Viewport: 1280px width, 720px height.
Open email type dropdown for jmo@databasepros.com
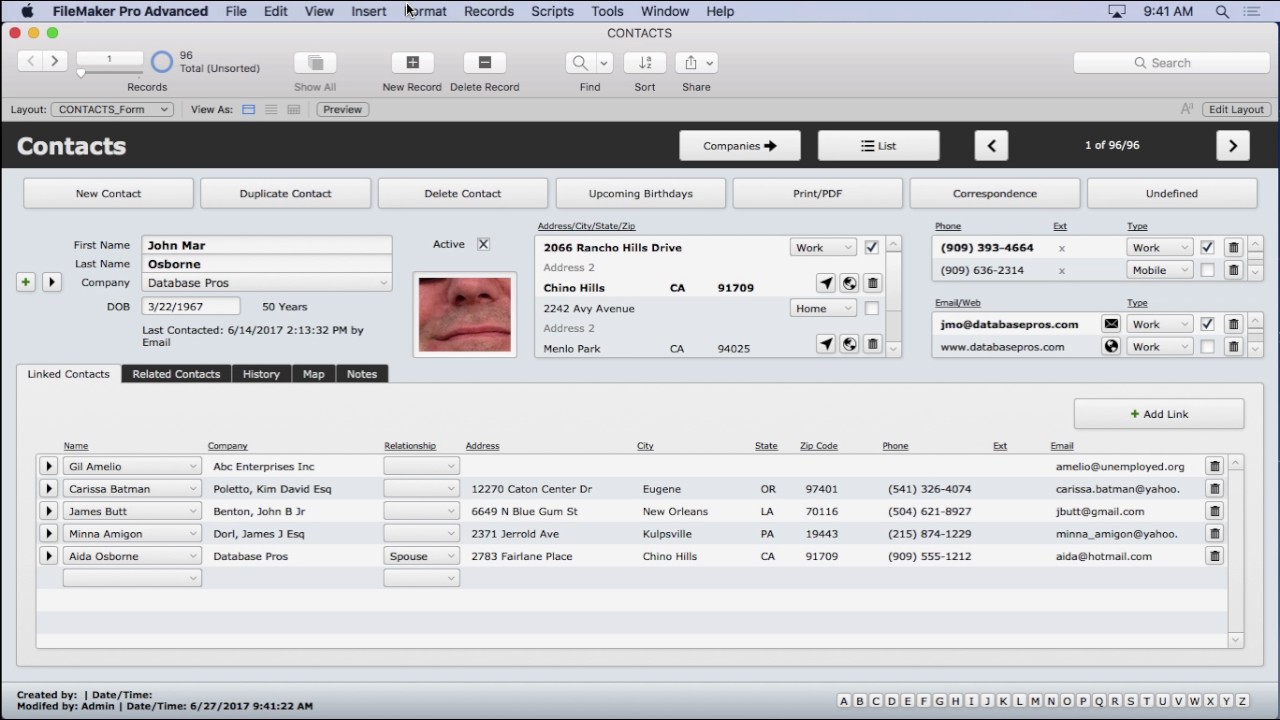[x=1160, y=324]
